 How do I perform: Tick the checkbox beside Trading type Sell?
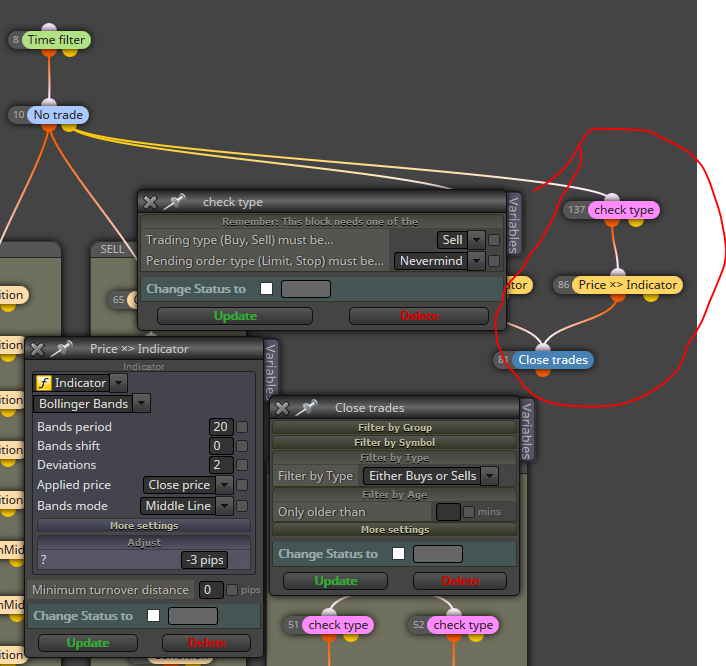(494, 240)
